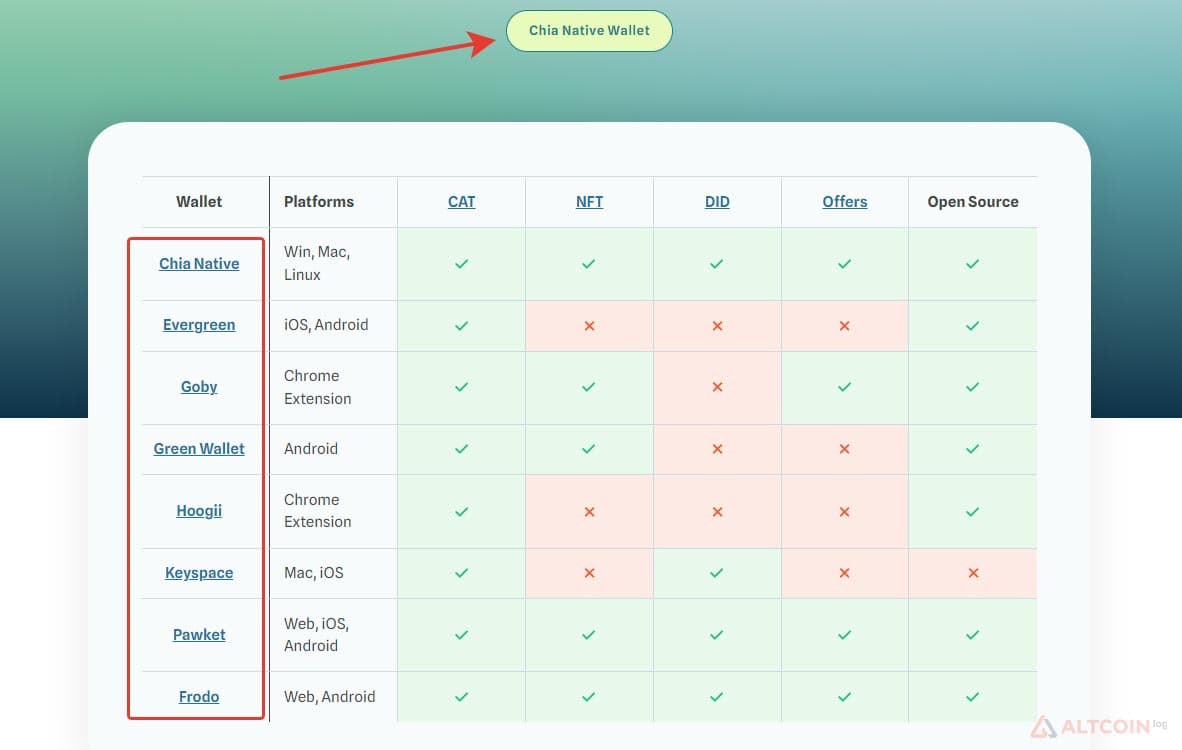Image resolution: width=1182 pixels, height=750 pixels.
Task: Click the Offers column header link
Action: [844, 202]
